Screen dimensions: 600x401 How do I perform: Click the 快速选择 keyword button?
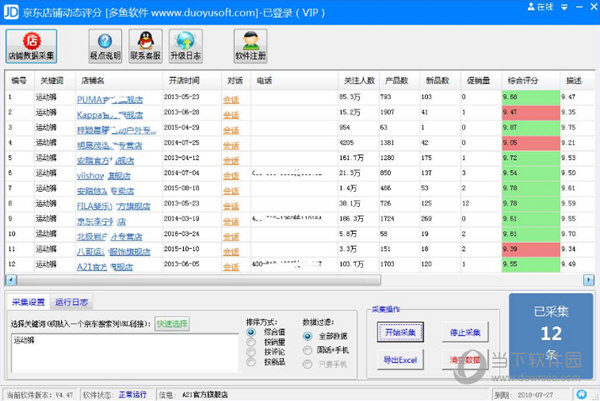(171, 323)
